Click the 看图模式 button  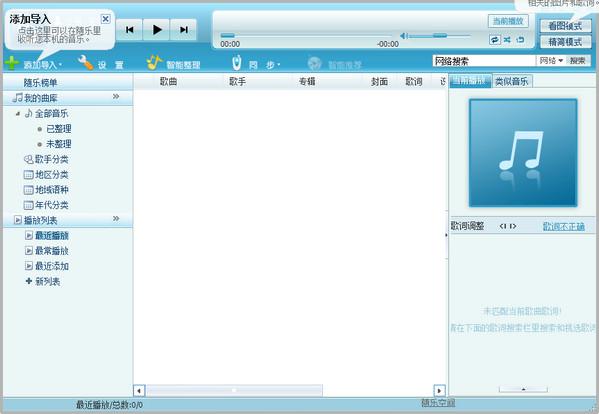(x=565, y=26)
